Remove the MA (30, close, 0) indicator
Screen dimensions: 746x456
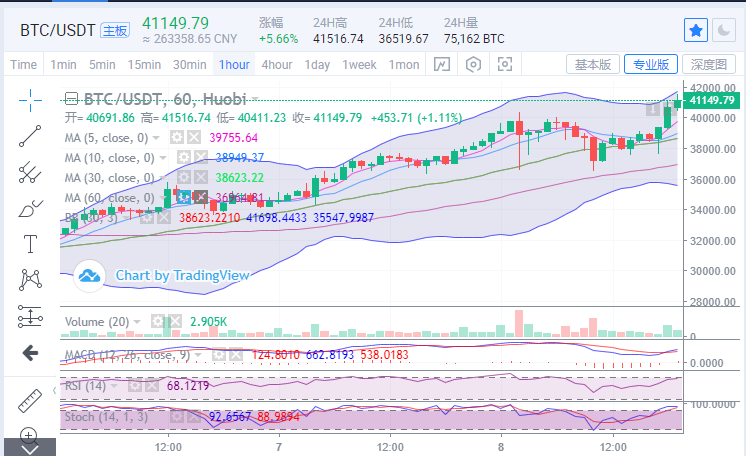click(201, 178)
